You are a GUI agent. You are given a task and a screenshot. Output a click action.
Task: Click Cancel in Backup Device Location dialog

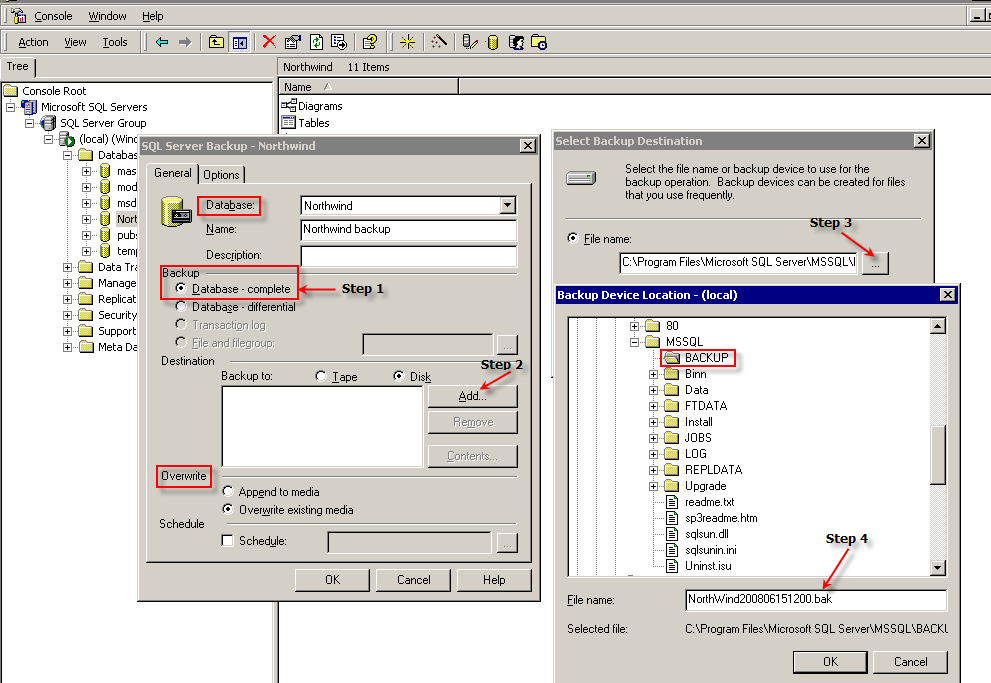tap(910, 662)
